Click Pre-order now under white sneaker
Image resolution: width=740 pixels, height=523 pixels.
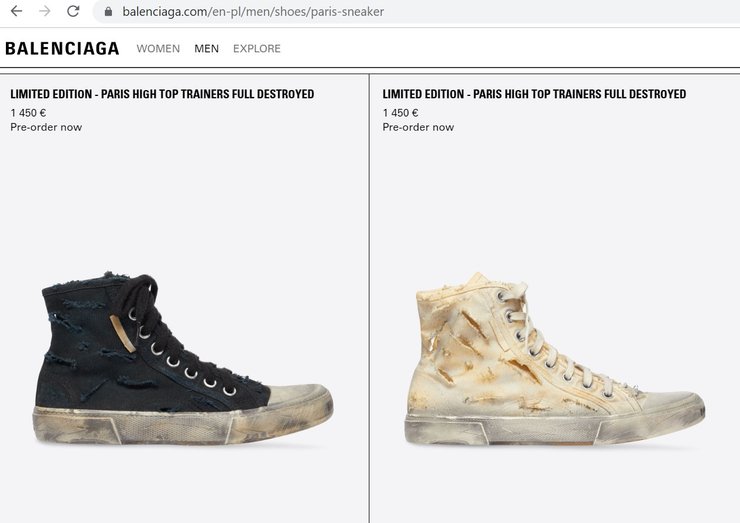[418, 127]
